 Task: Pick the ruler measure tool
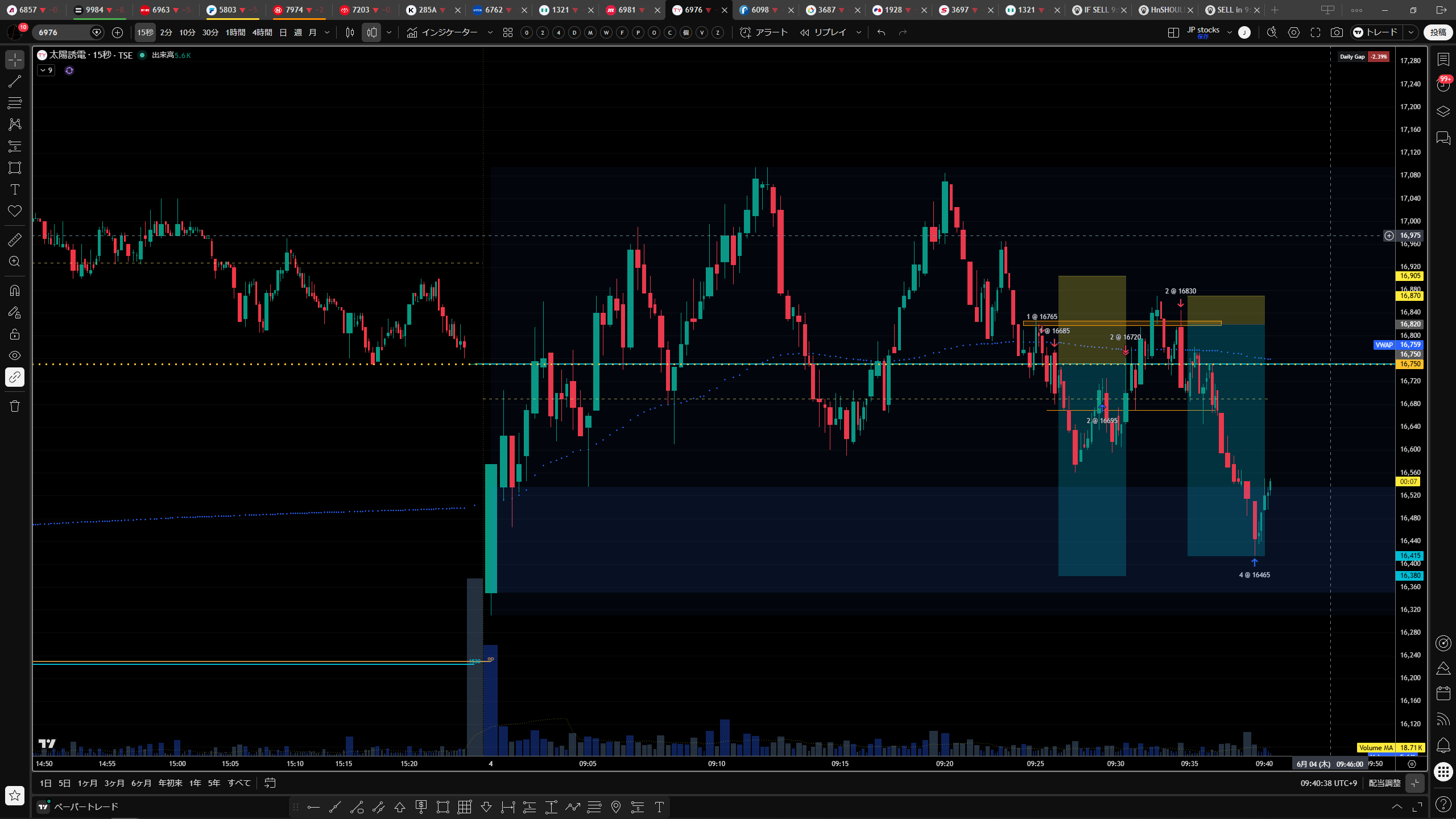tap(15, 240)
